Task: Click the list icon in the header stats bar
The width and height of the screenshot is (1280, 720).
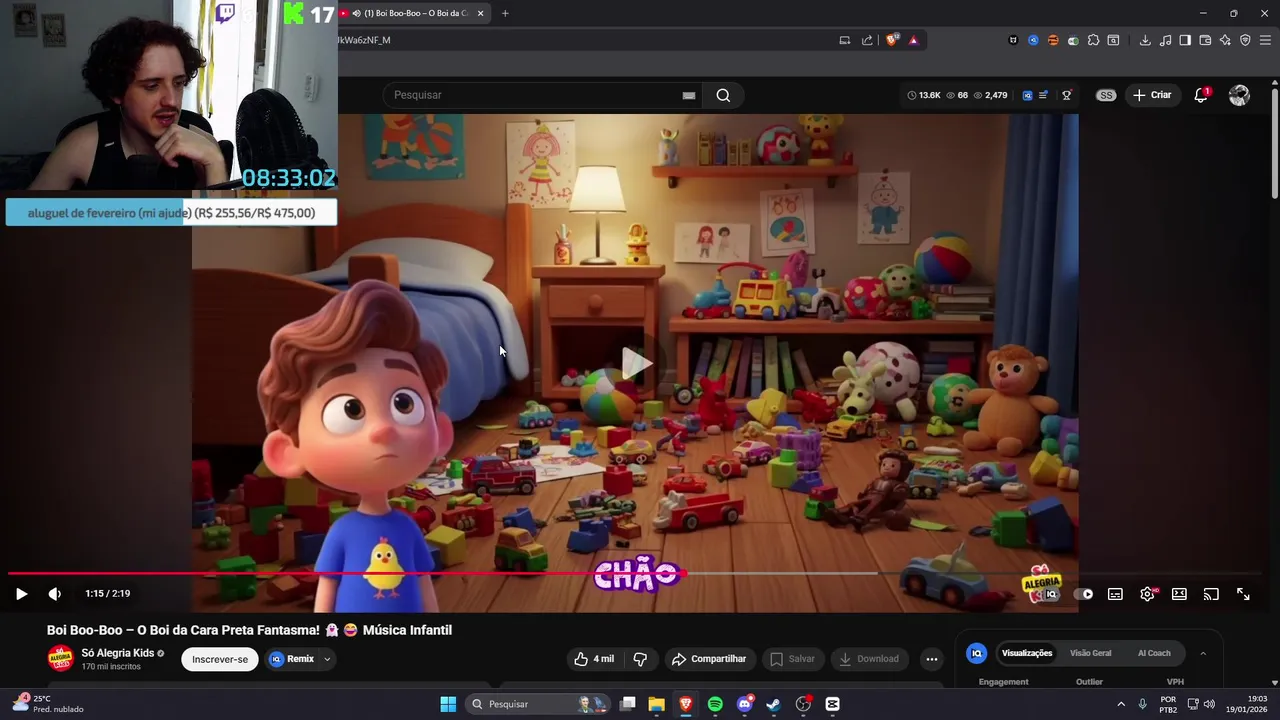Action: click(1043, 95)
